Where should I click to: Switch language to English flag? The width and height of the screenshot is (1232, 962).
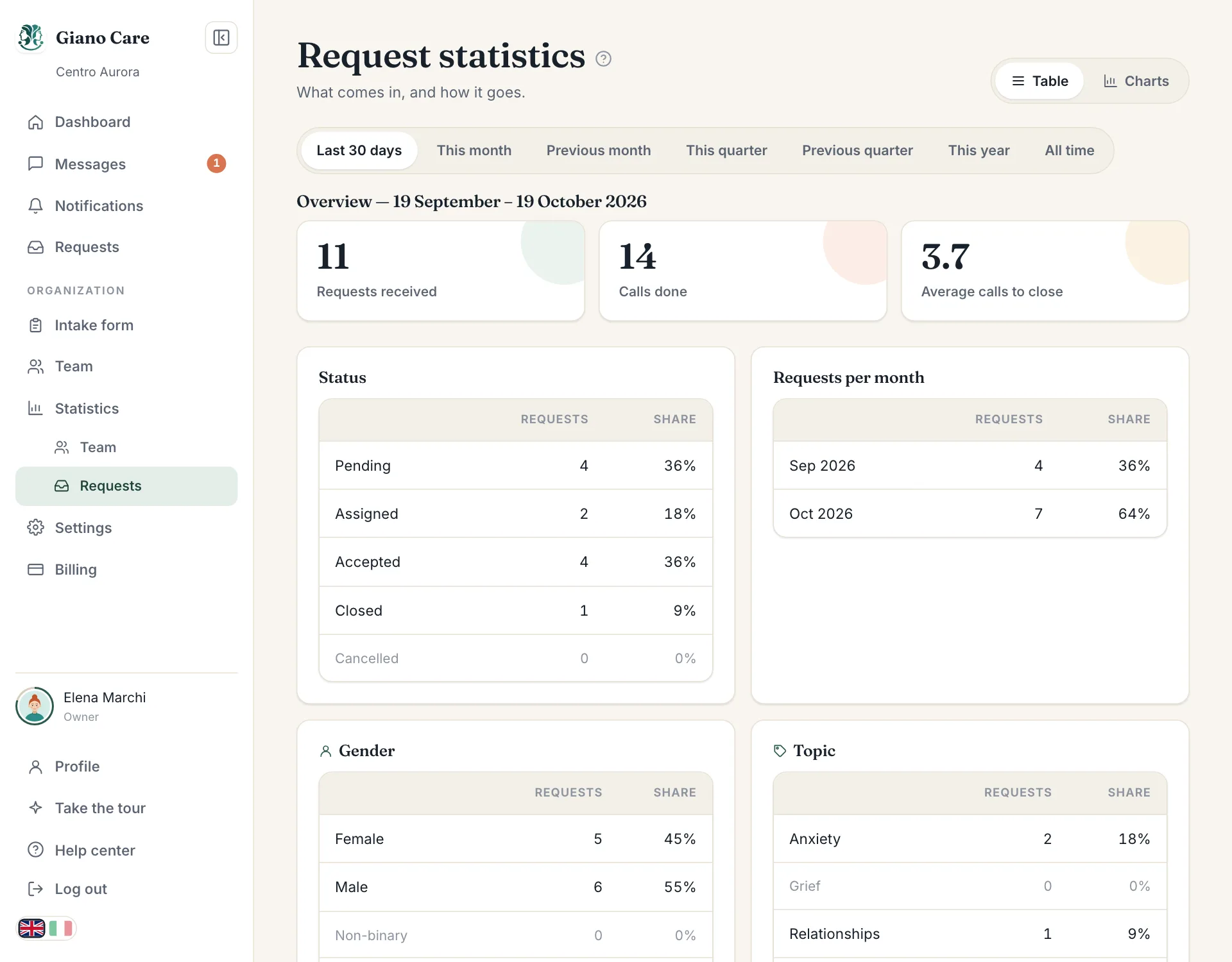31,928
